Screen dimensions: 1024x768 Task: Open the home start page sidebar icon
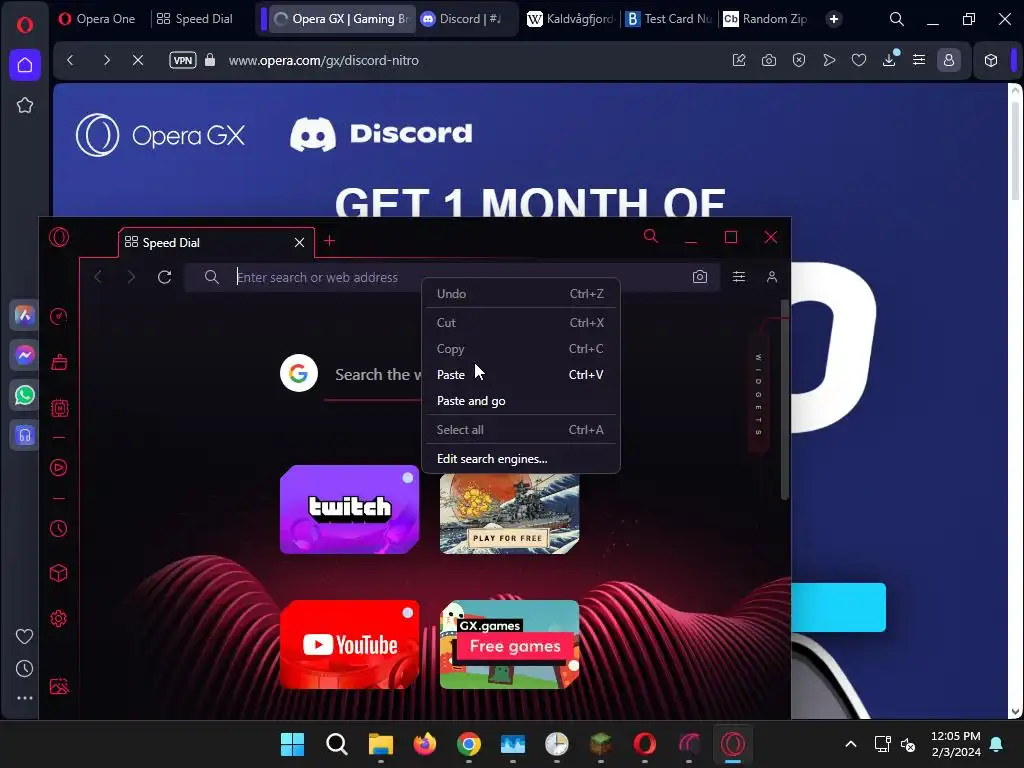(25, 65)
